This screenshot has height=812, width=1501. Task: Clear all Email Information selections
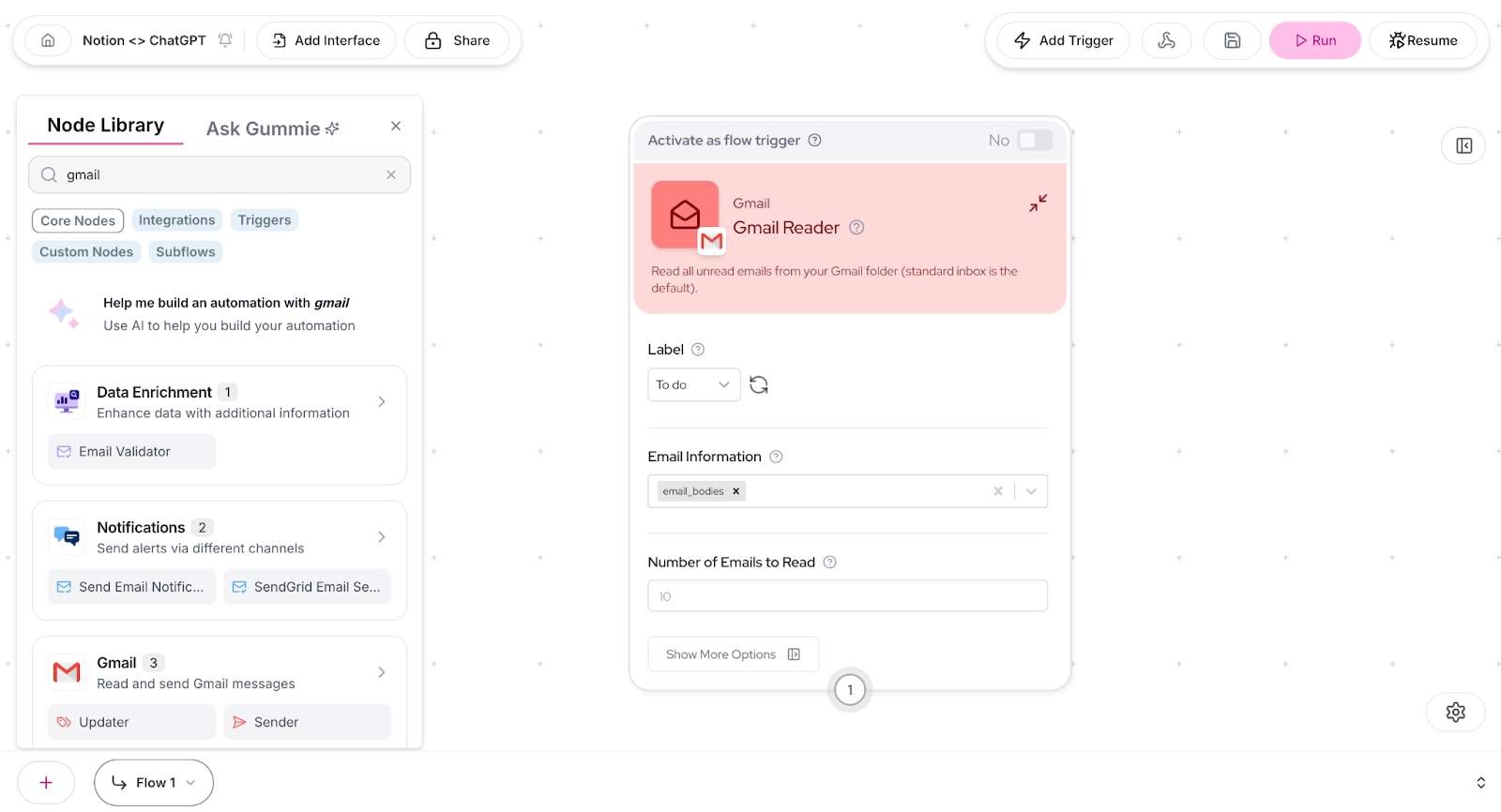pos(998,491)
